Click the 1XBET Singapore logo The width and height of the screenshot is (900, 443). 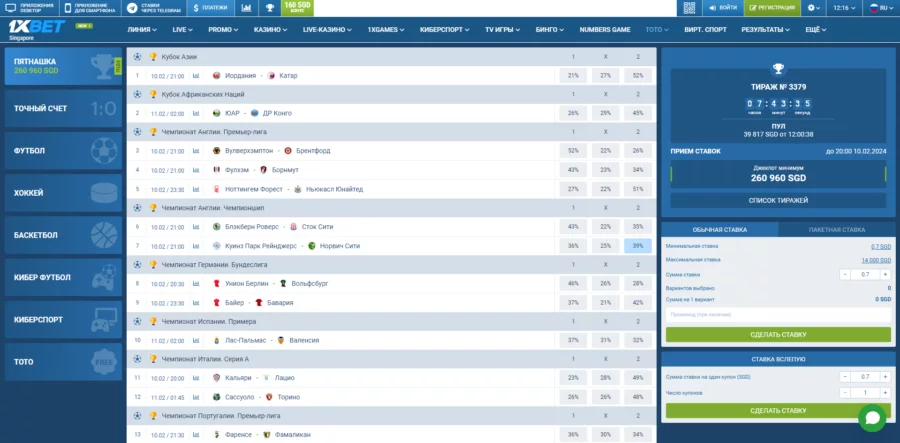tap(37, 29)
